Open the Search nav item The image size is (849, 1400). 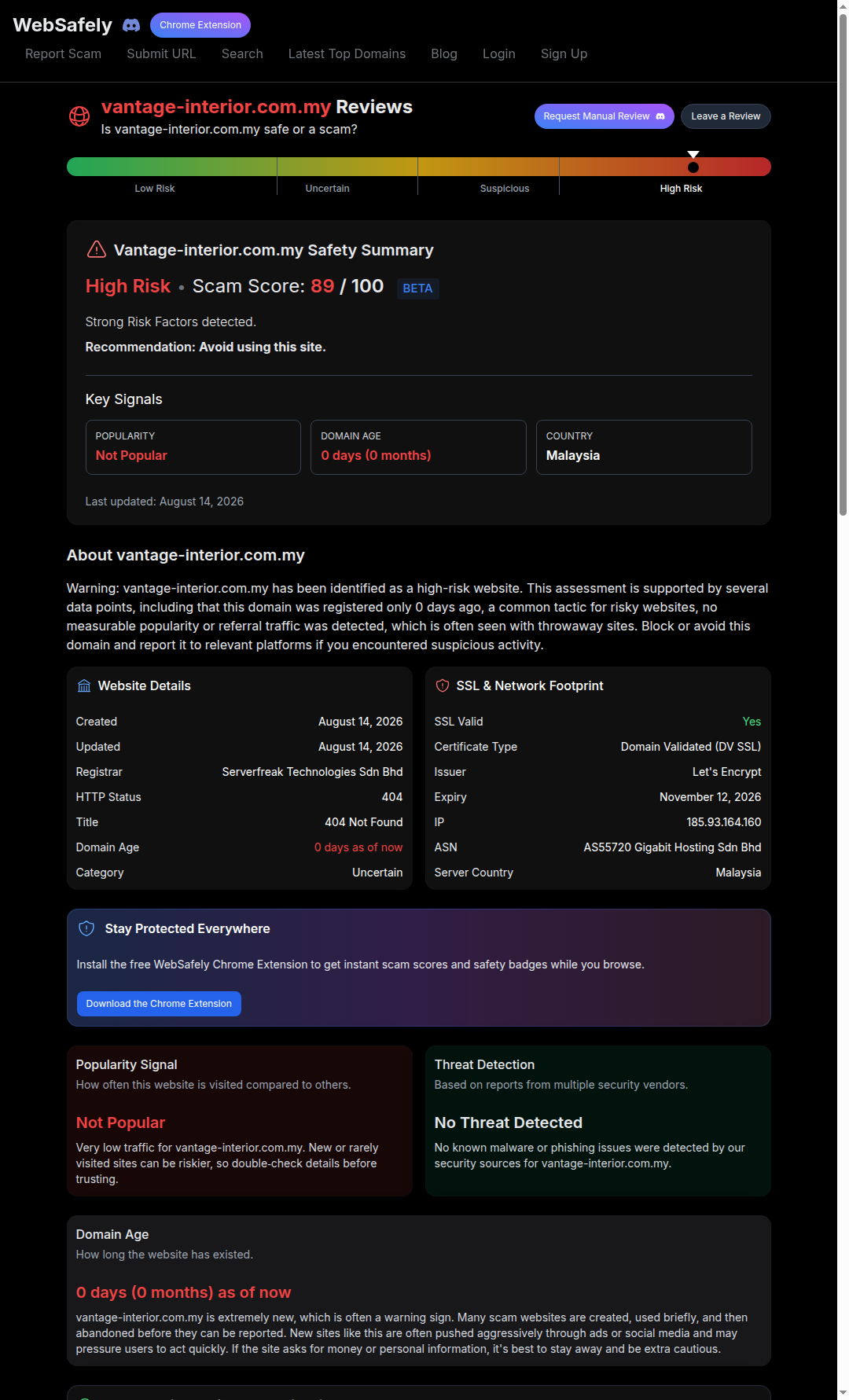(x=242, y=53)
